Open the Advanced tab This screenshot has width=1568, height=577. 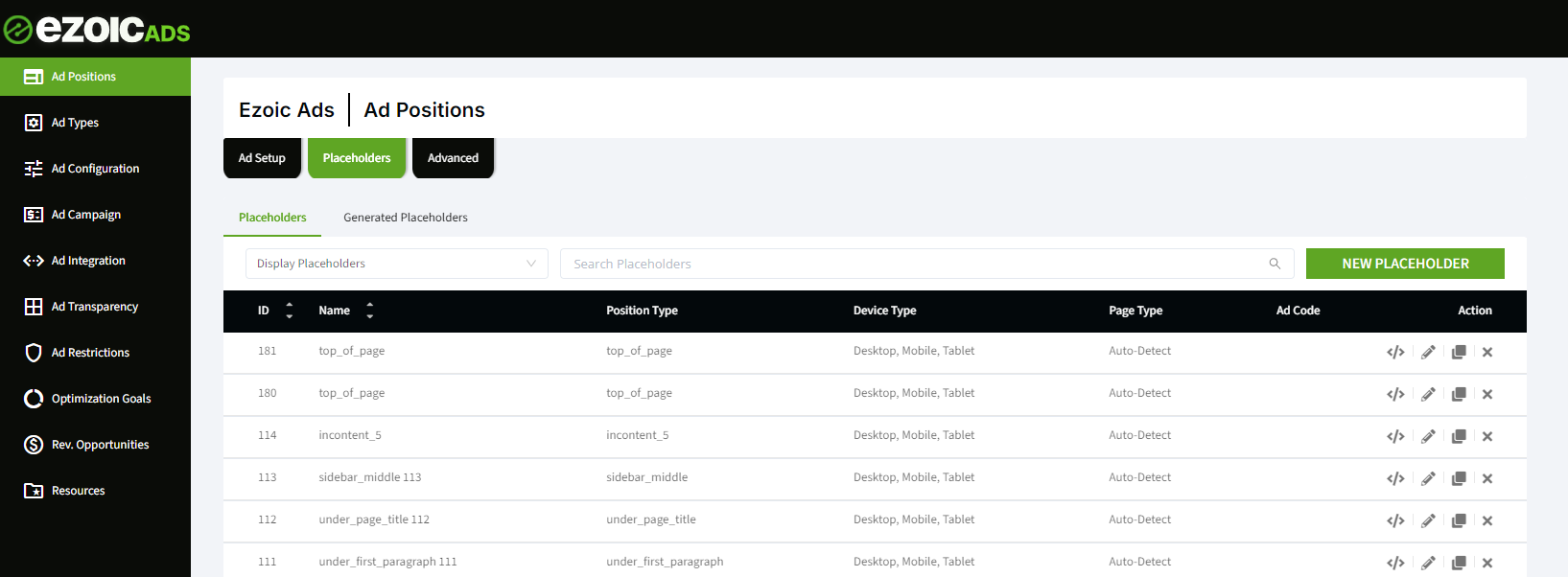[453, 158]
